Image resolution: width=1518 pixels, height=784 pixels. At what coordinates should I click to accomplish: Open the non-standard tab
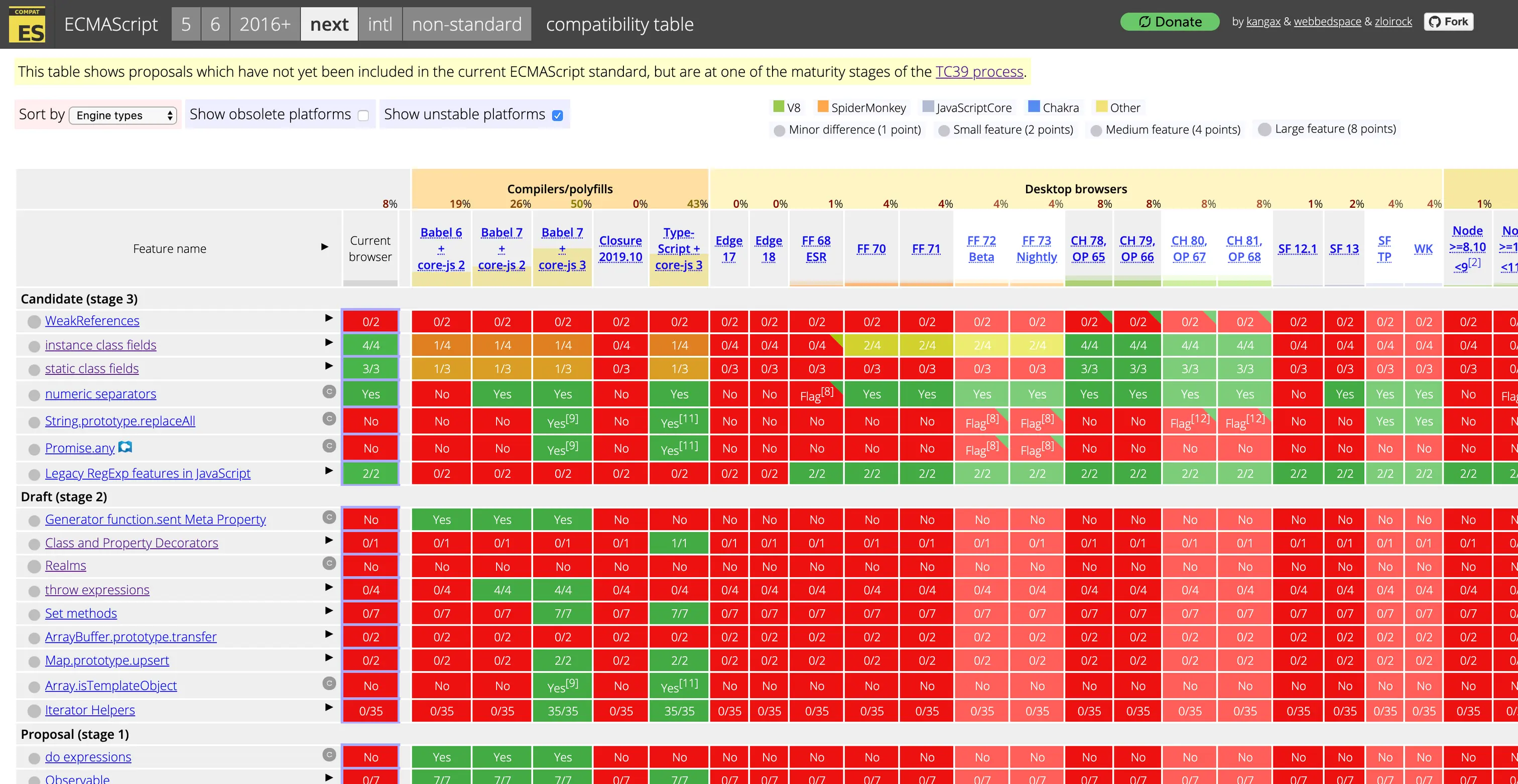coord(467,24)
